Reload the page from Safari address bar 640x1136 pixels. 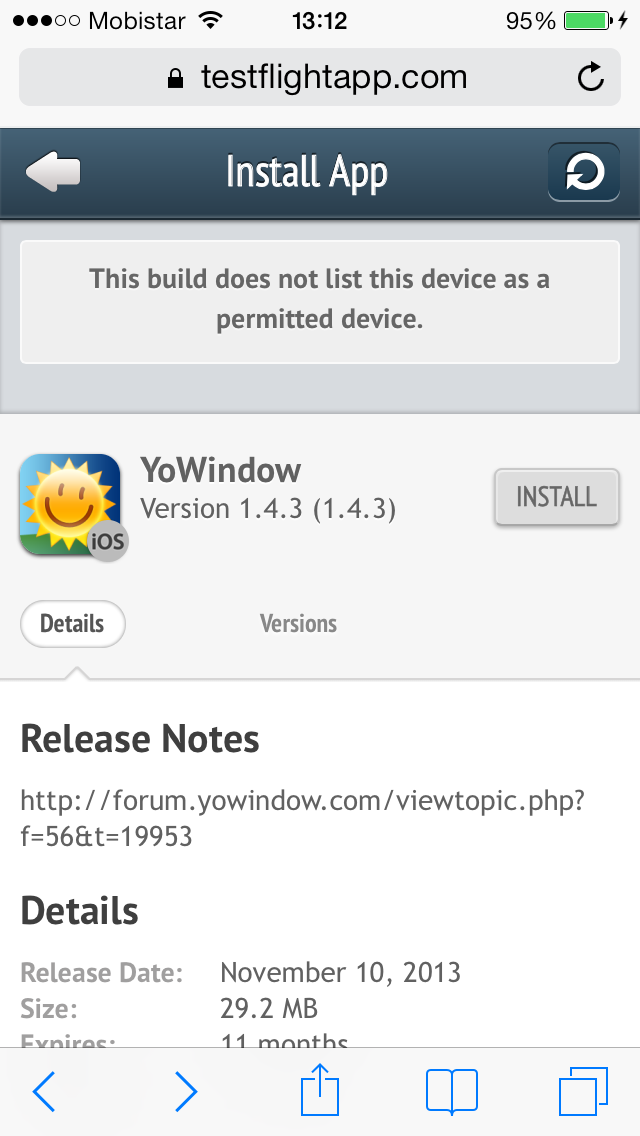click(x=591, y=78)
